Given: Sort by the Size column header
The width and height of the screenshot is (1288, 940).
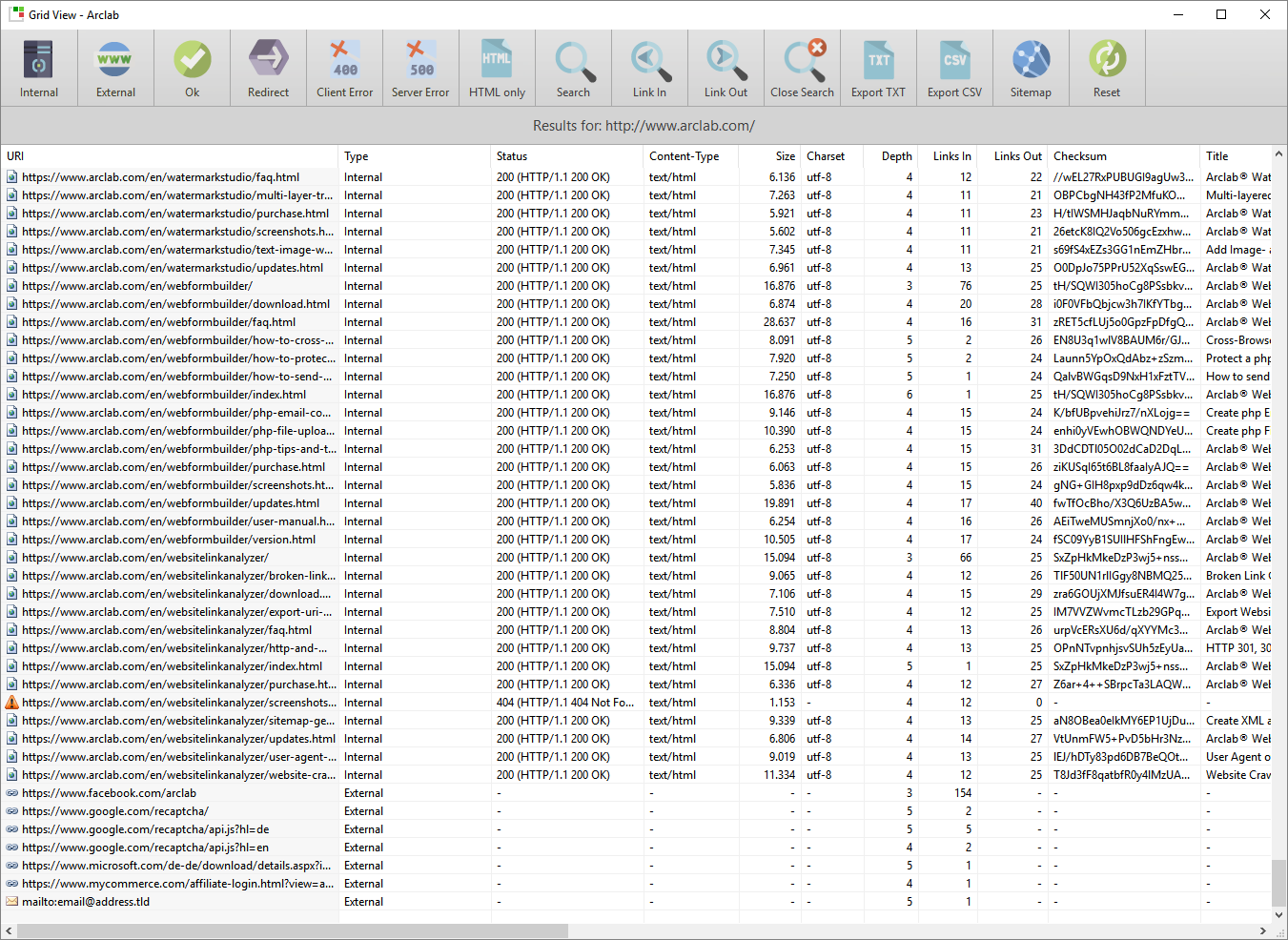Looking at the screenshot, I should click(x=785, y=156).
